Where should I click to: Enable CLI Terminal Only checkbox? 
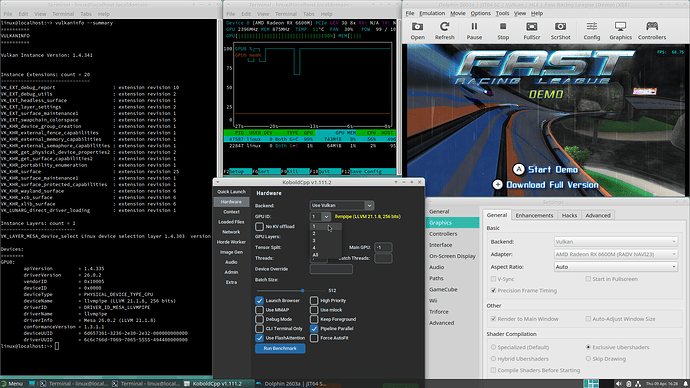coord(259,329)
